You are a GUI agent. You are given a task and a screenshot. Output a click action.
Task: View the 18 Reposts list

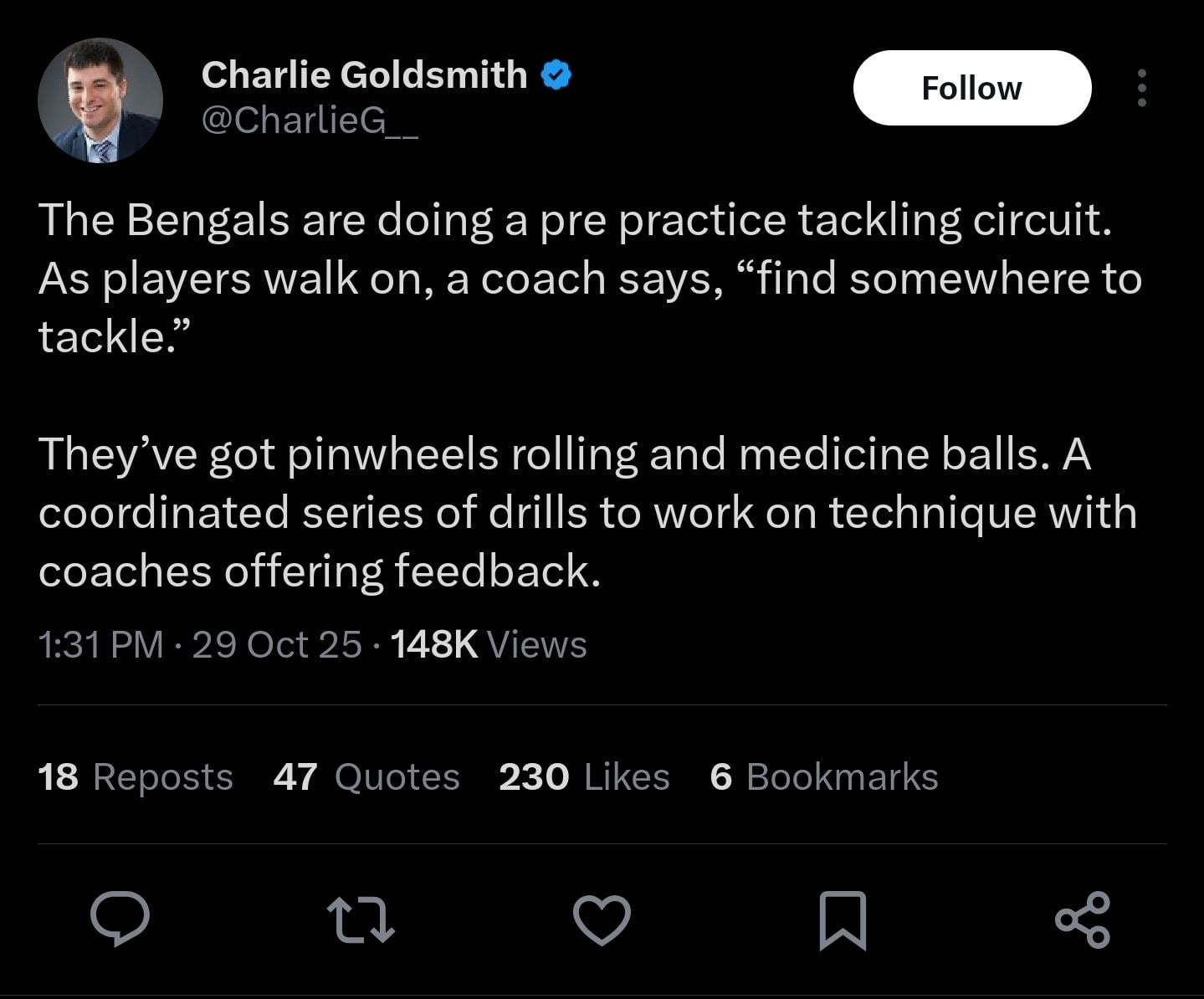pyautogui.click(x=136, y=776)
